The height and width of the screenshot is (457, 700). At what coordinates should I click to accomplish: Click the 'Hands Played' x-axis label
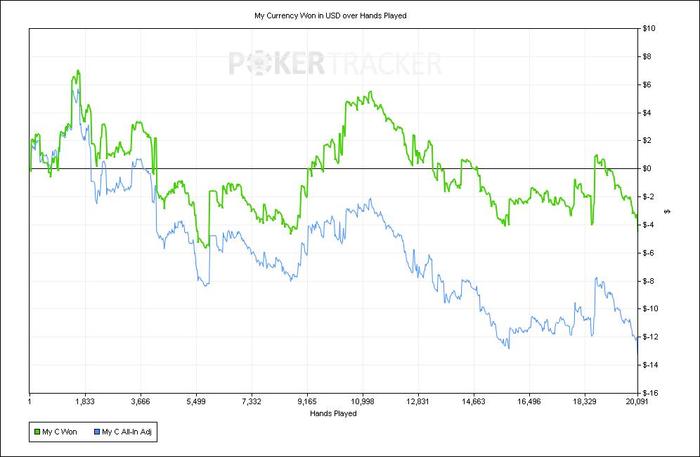click(333, 413)
